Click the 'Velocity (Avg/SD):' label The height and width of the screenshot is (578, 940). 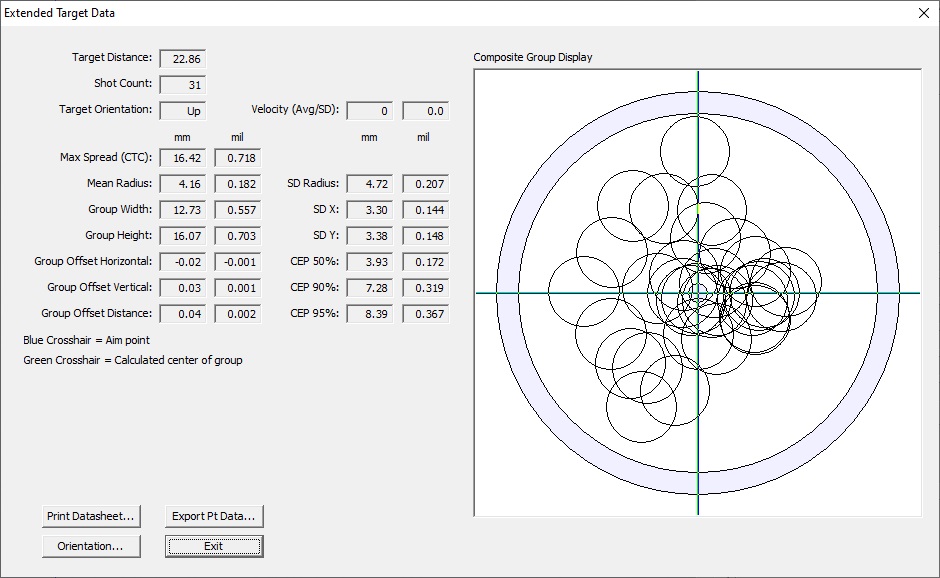[295, 109]
